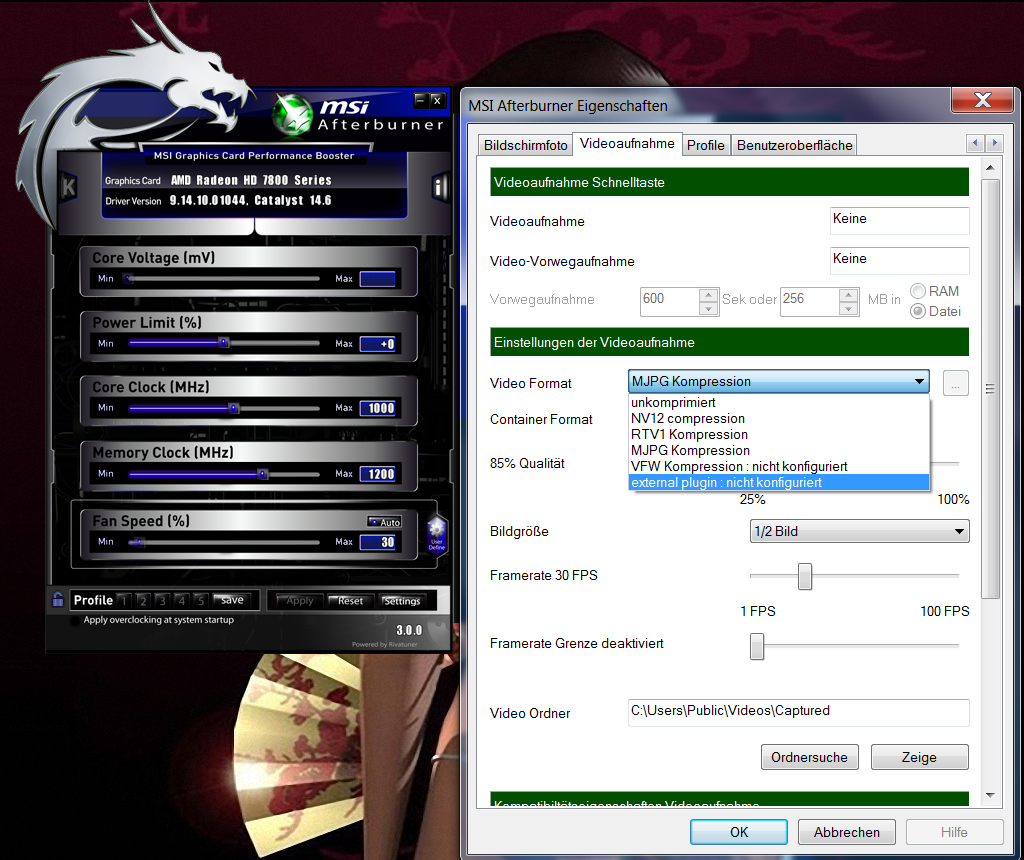Click the Ordnersuche button
The height and width of the screenshot is (860, 1024).
point(810,757)
